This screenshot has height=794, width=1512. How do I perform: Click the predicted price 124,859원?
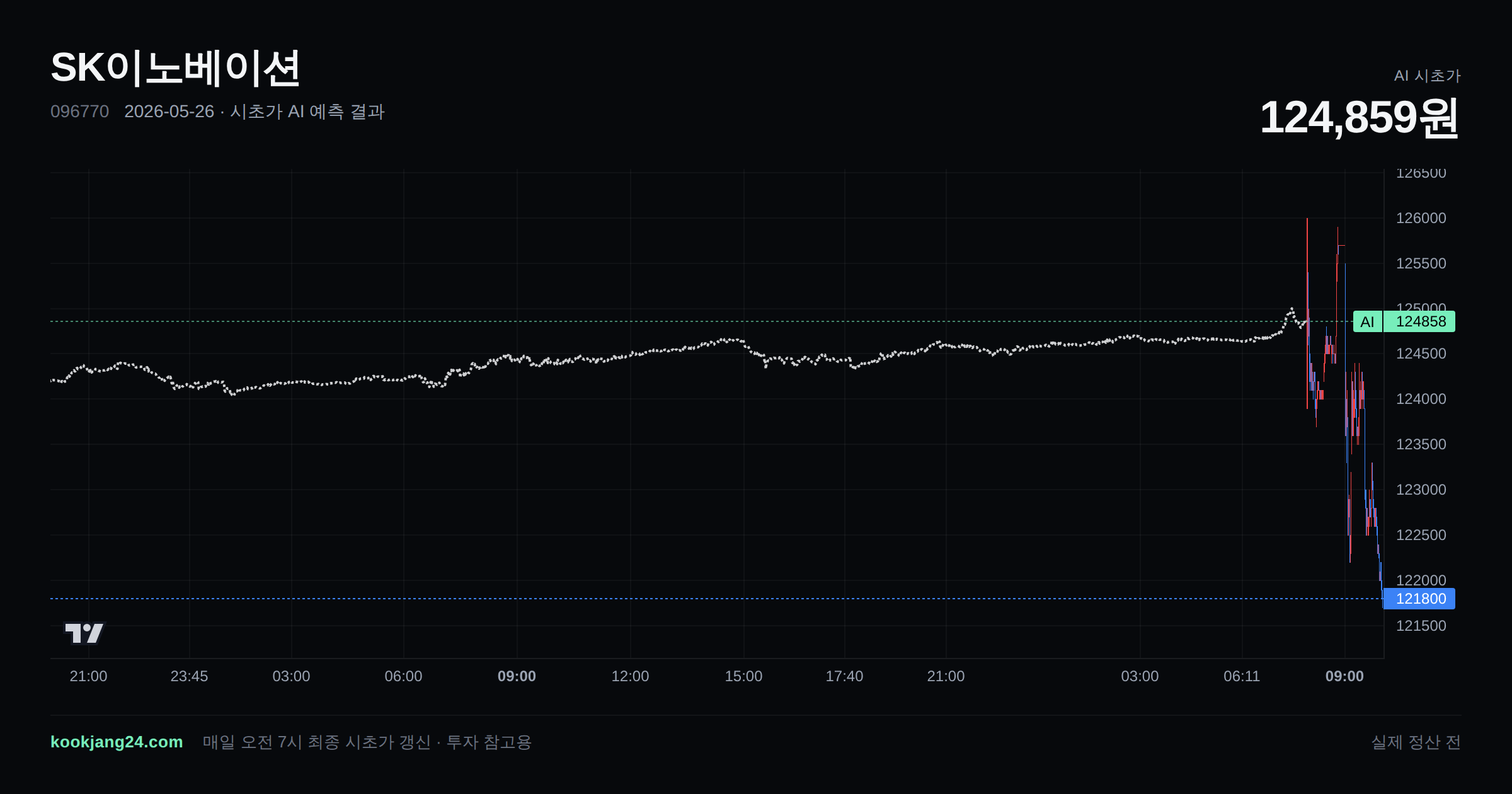tap(1360, 118)
